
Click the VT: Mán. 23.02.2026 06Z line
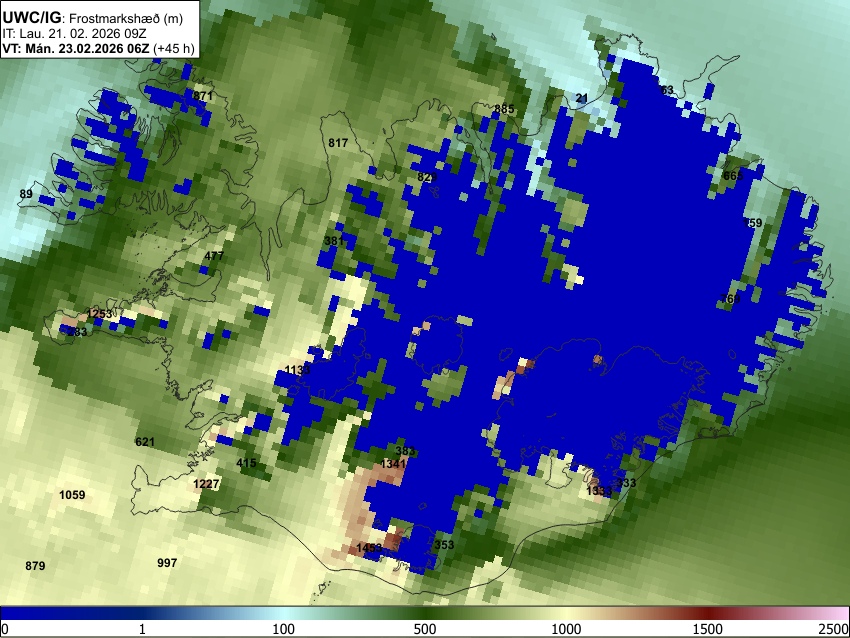click(x=75, y=48)
